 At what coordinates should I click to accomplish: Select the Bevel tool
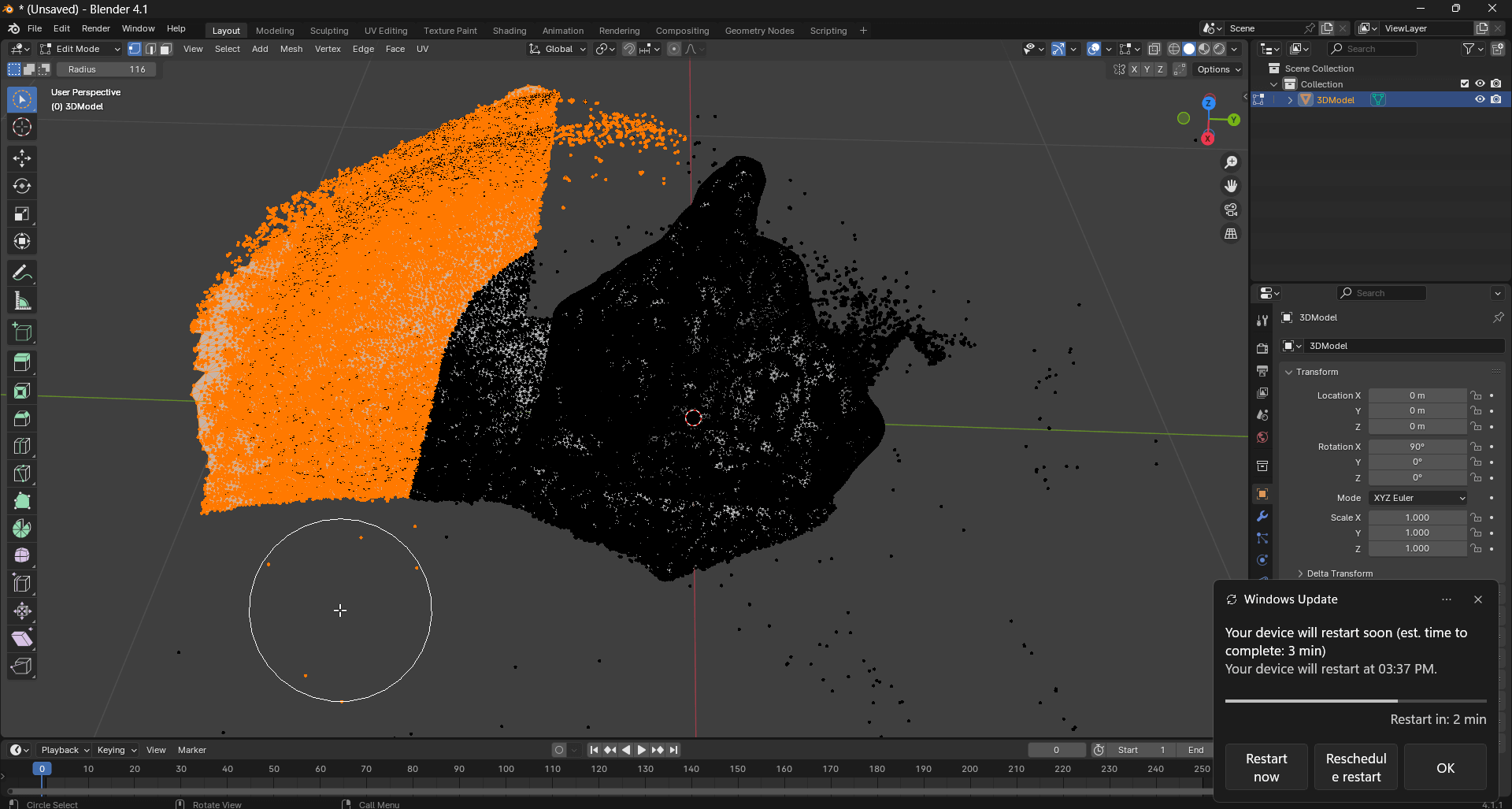point(22,418)
